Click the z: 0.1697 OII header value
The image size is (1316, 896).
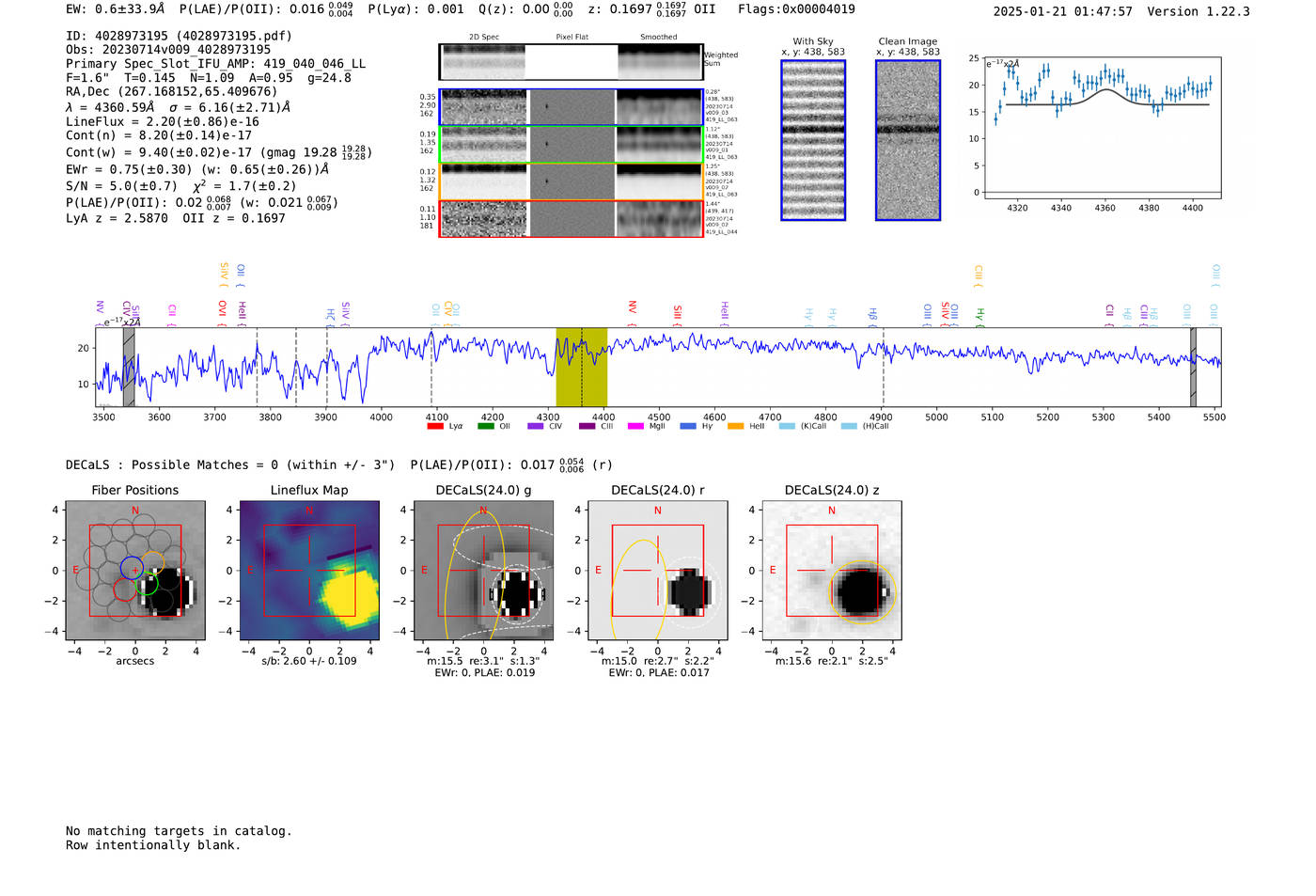[x=651, y=9]
